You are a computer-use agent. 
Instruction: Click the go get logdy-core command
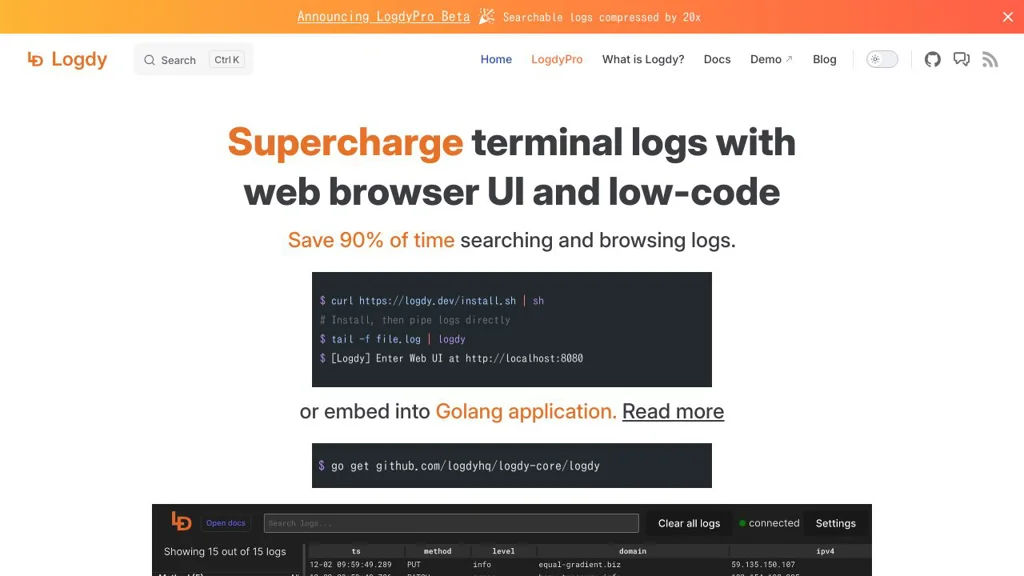tap(459, 466)
